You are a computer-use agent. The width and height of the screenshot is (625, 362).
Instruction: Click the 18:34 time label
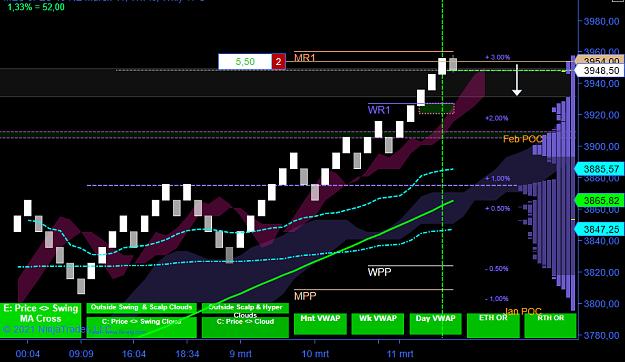[187, 354]
